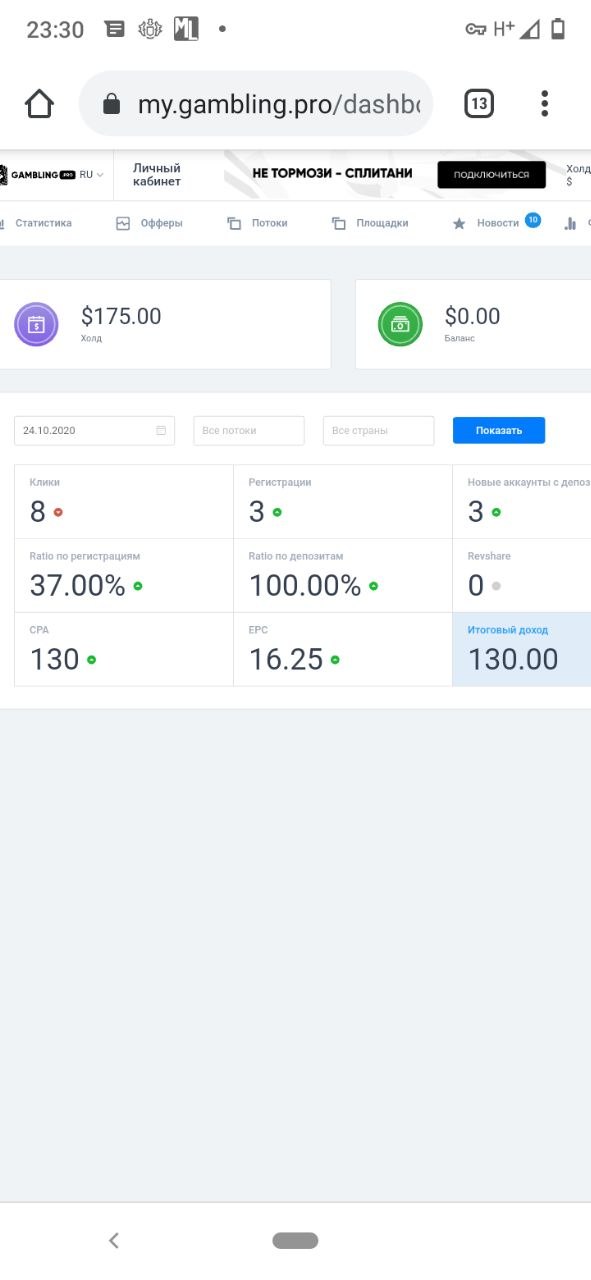
Task: Click the Новости star icon
Action: coord(459,224)
